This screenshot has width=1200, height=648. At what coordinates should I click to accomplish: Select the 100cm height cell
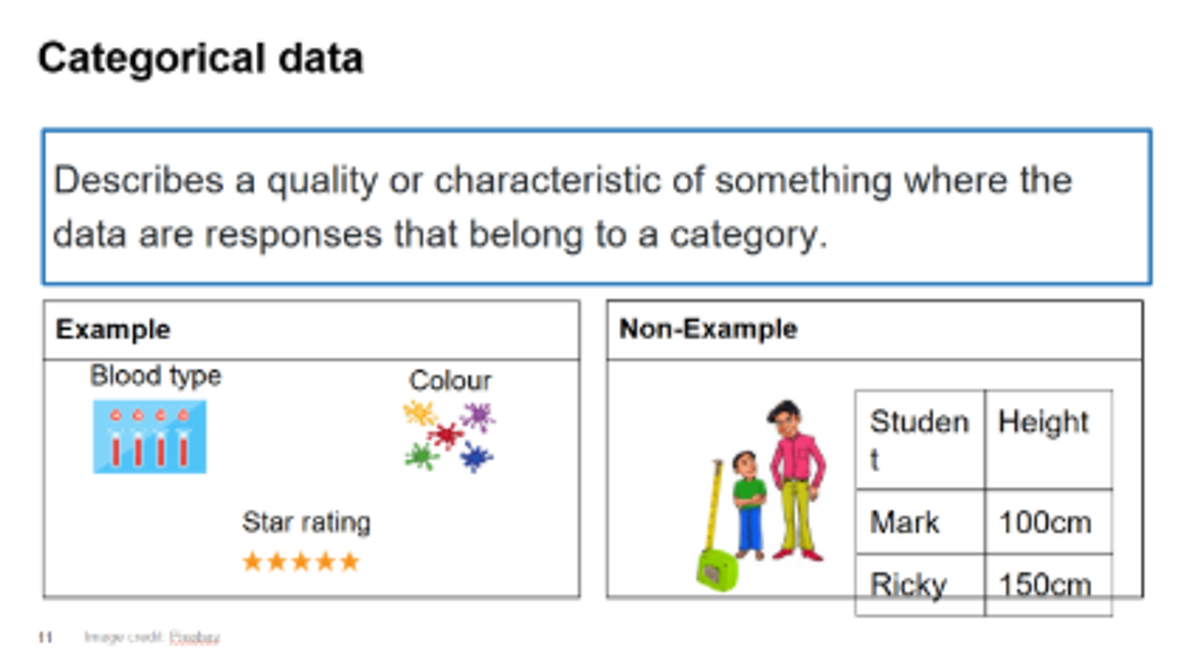[1048, 522]
